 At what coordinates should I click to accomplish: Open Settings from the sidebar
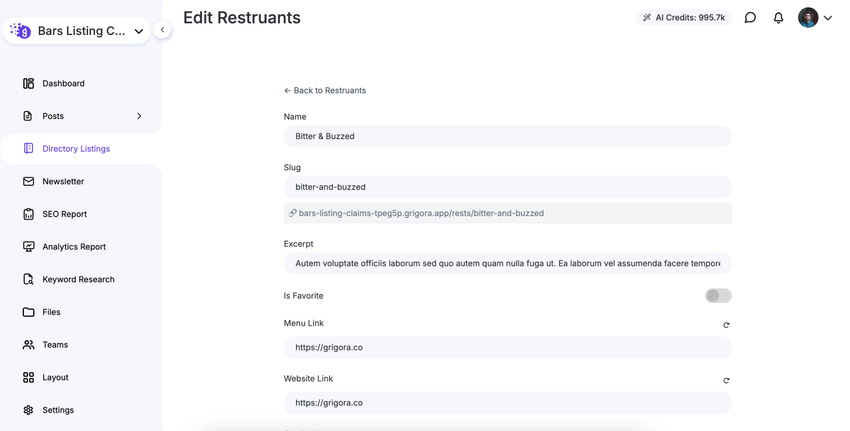[x=57, y=410]
